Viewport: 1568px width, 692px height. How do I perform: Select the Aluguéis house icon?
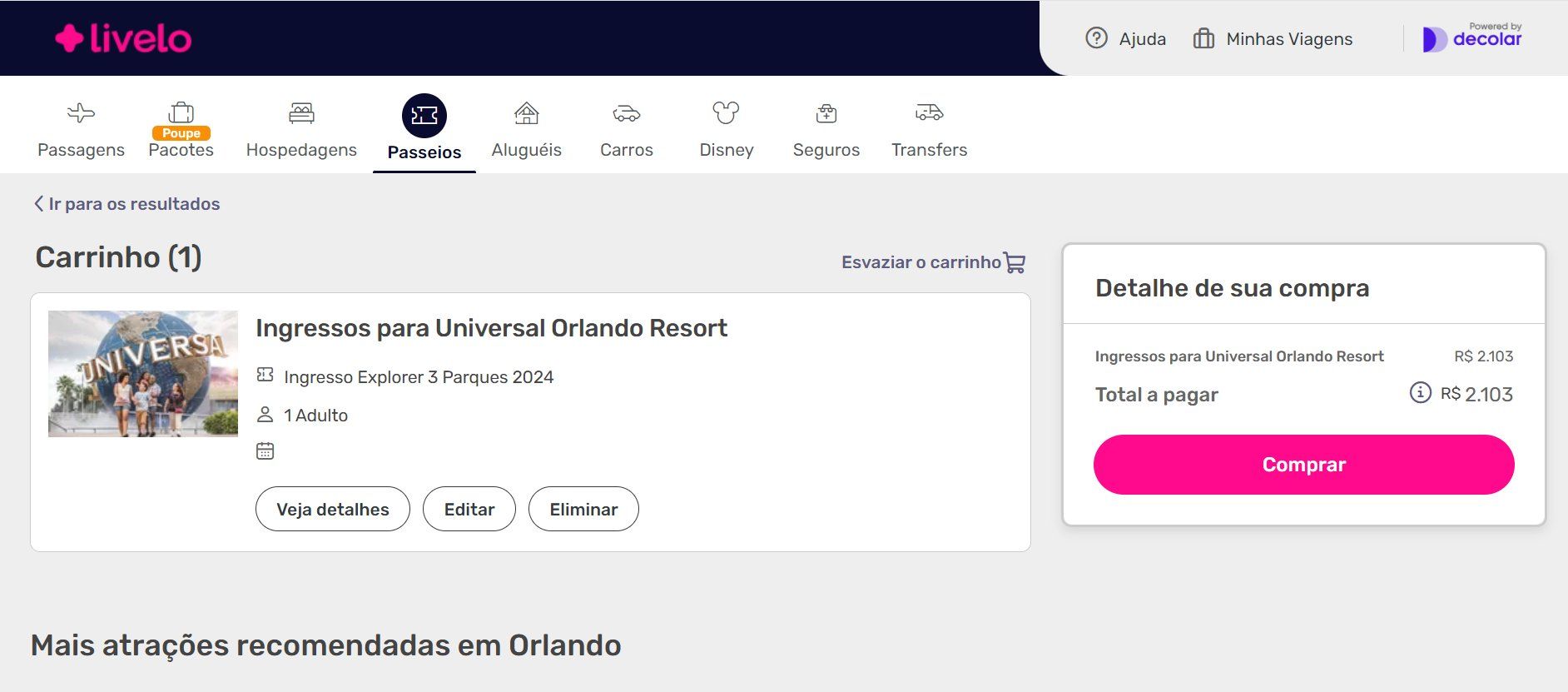point(527,112)
